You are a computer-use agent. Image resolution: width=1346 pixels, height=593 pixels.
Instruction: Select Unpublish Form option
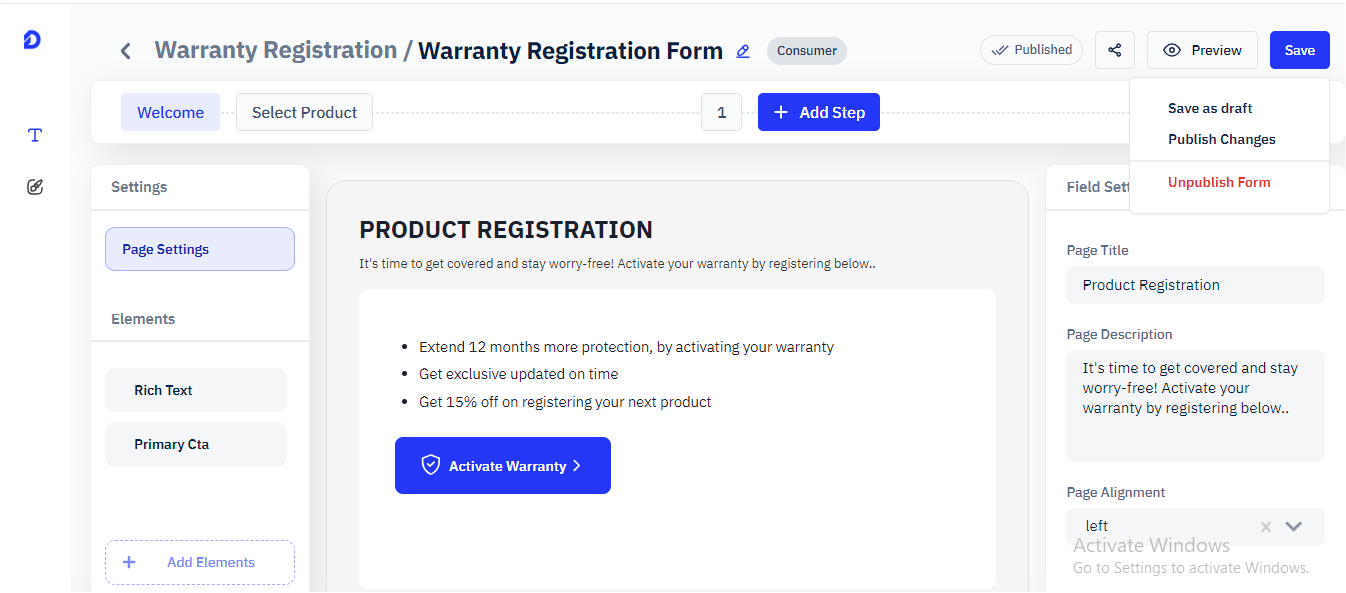pyautogui.click(x=1219, y=182)
